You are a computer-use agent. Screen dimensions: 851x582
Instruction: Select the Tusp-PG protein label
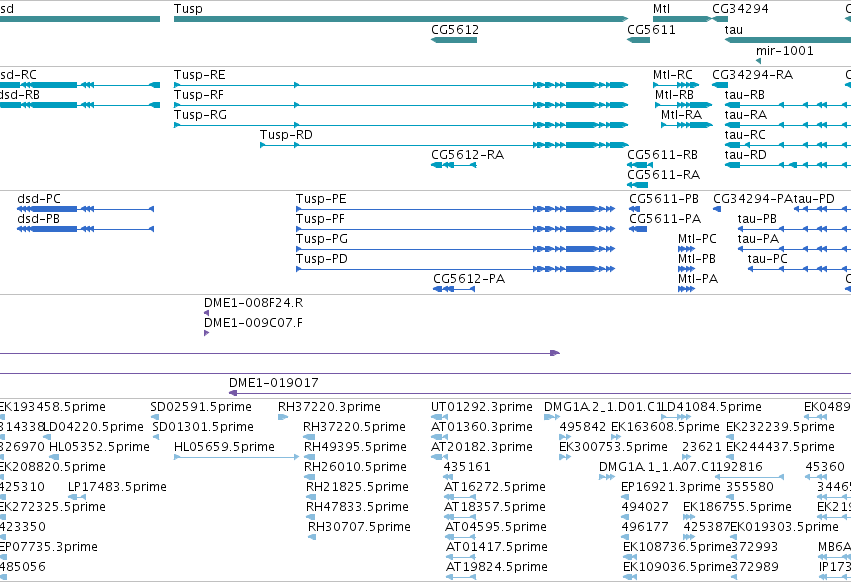click(x=322, y=239)
